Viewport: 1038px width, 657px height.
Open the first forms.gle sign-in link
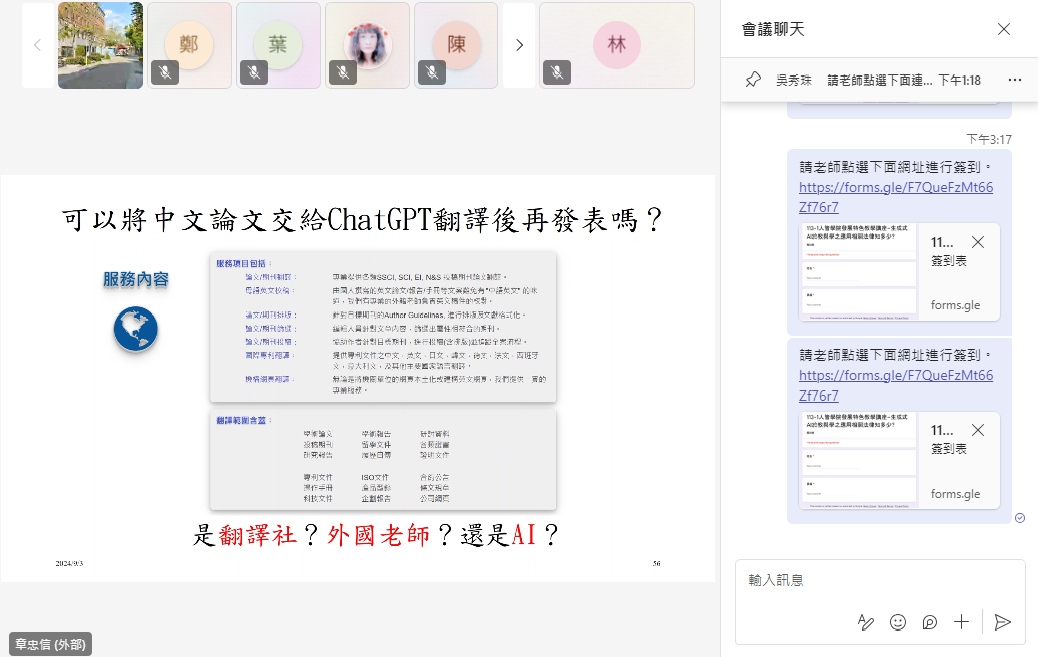[896, 197]
